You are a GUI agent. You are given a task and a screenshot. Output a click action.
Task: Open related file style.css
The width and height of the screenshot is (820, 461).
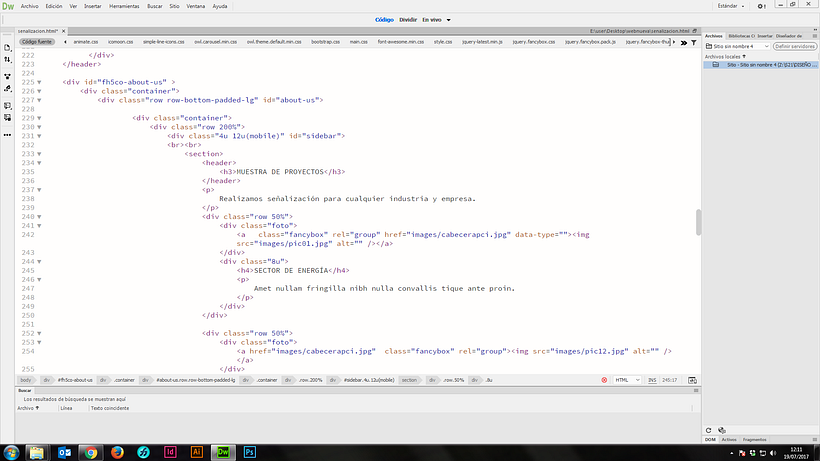[443, 42]
